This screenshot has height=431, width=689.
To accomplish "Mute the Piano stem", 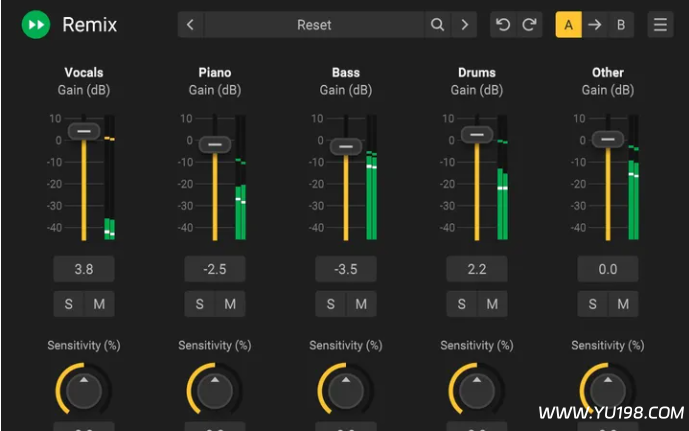I will pyautogui.click(x=230, y=304).
